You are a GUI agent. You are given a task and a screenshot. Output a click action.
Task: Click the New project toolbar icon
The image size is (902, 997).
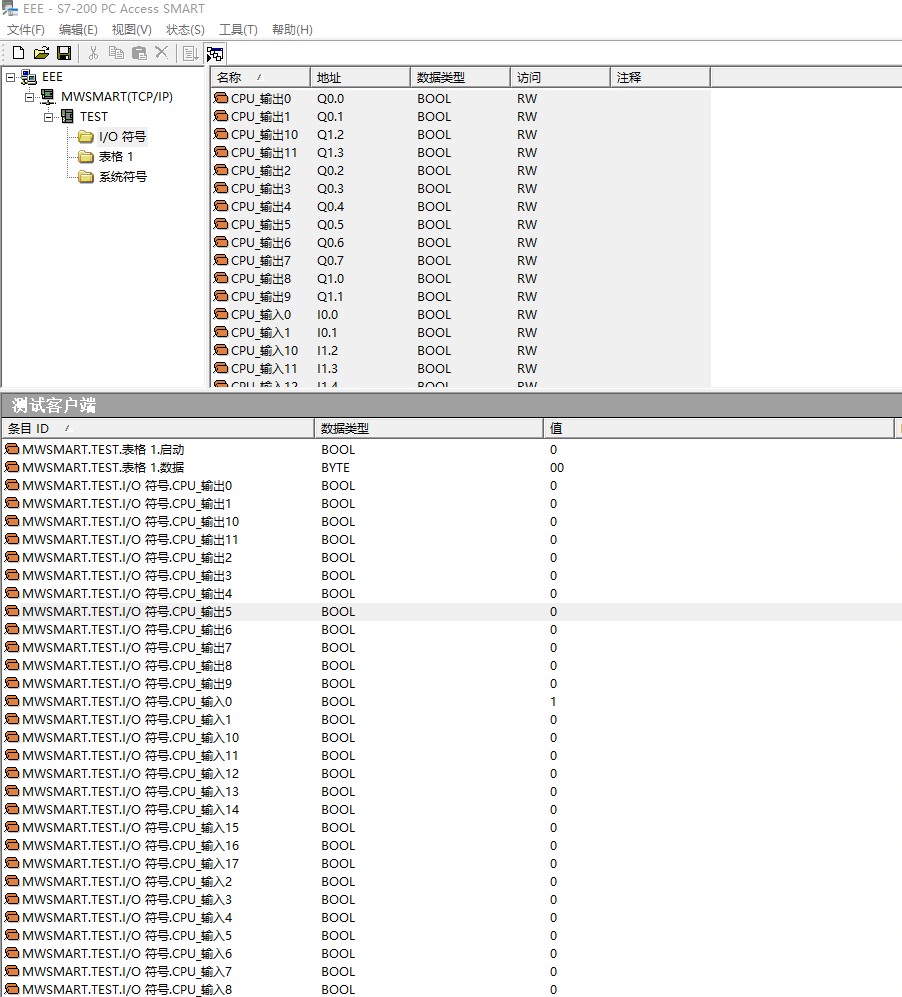pos(18,53)
